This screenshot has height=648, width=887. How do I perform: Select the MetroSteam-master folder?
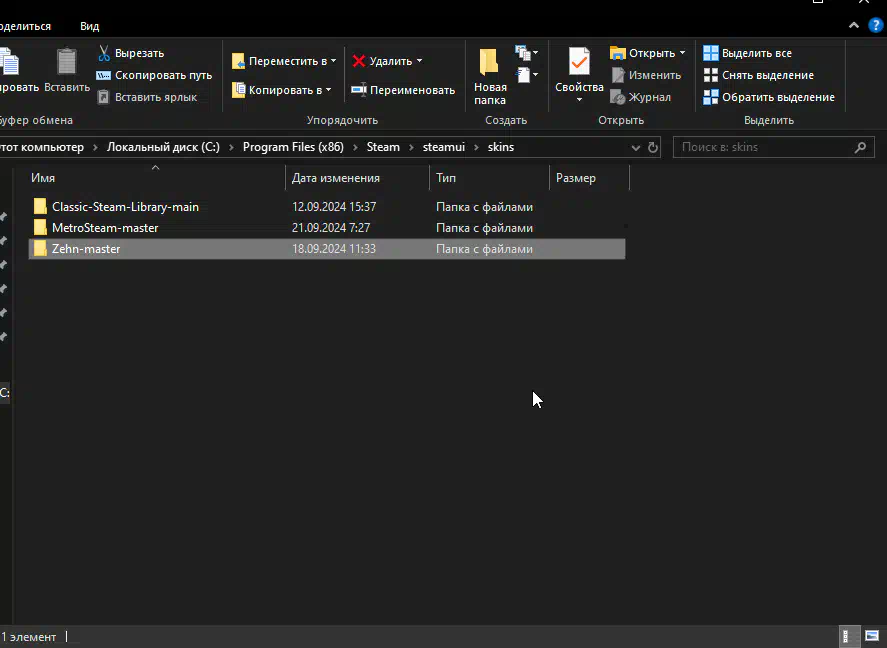(x=327, y=228)
